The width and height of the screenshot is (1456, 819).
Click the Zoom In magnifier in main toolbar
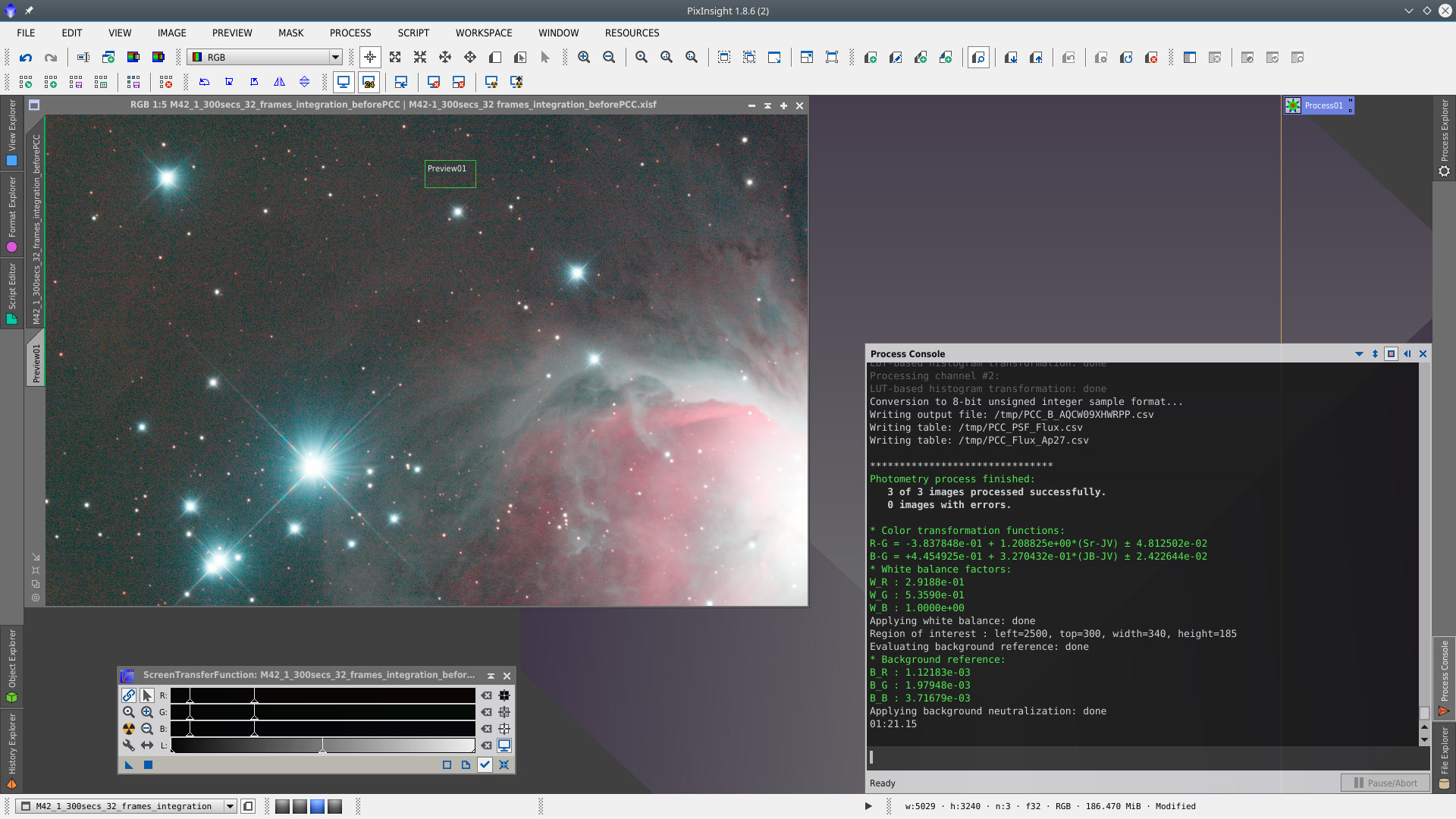click(584, 57)
